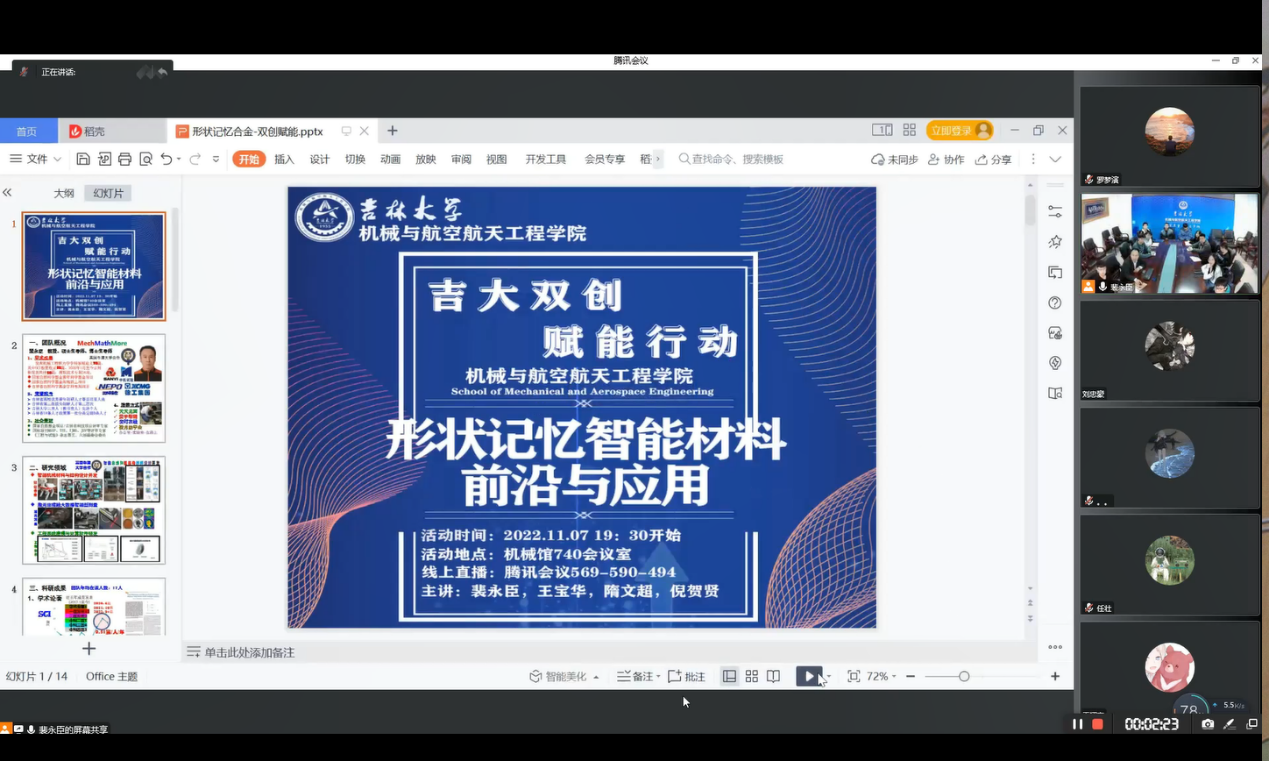Click the undo arrow icon

coord(166,159)
